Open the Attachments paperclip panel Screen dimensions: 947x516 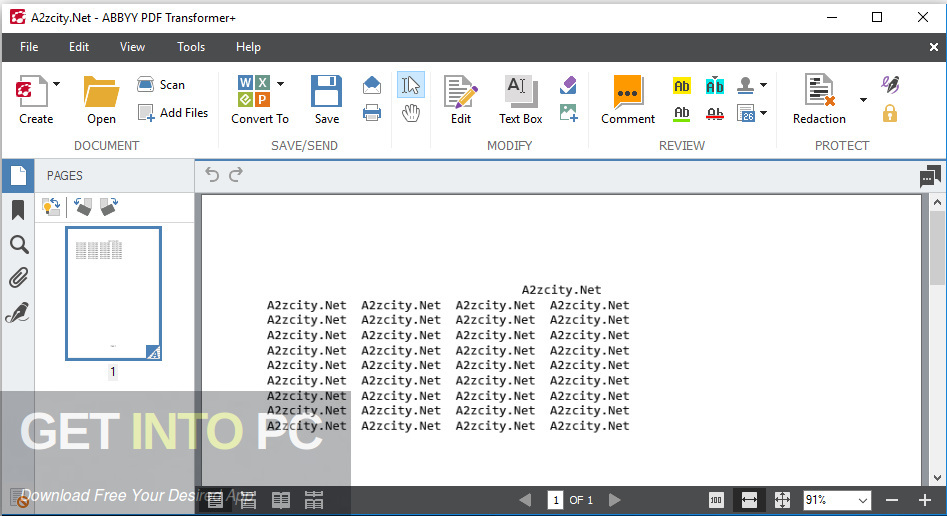tap(19, 279)
